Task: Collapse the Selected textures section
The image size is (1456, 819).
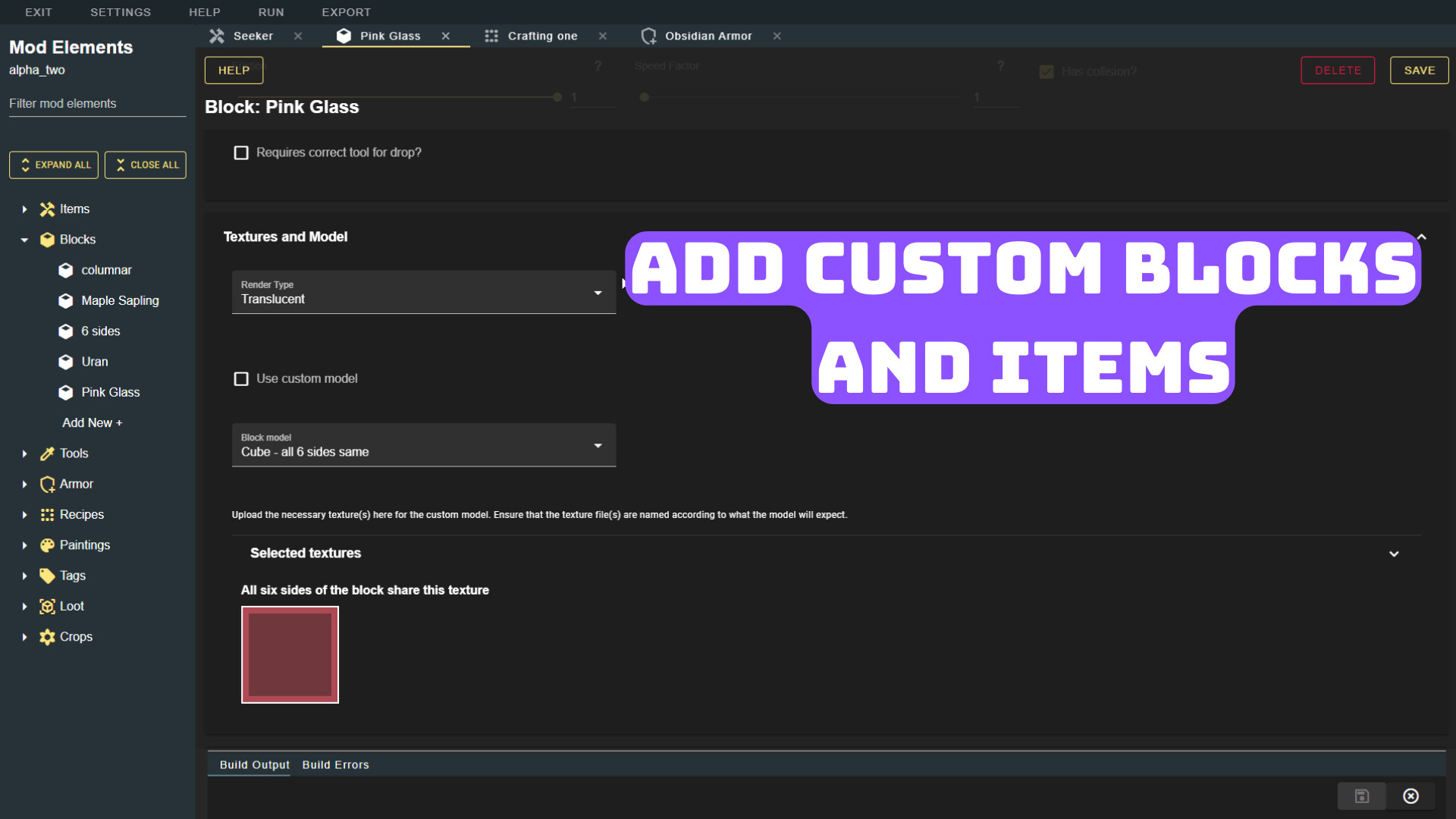Action: 1394,554
